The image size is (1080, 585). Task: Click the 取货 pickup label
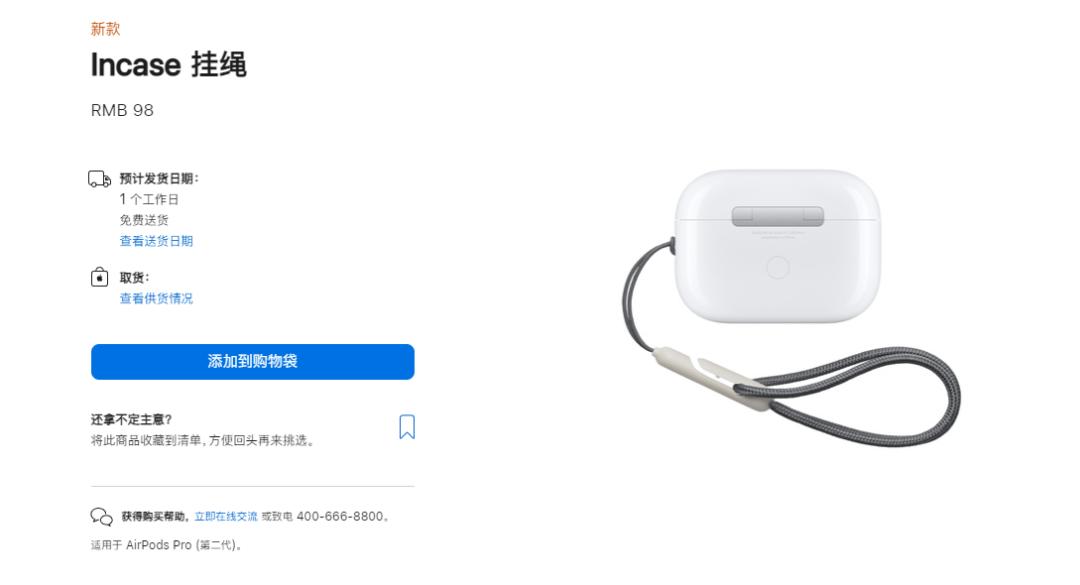click(x=134, y=278)
